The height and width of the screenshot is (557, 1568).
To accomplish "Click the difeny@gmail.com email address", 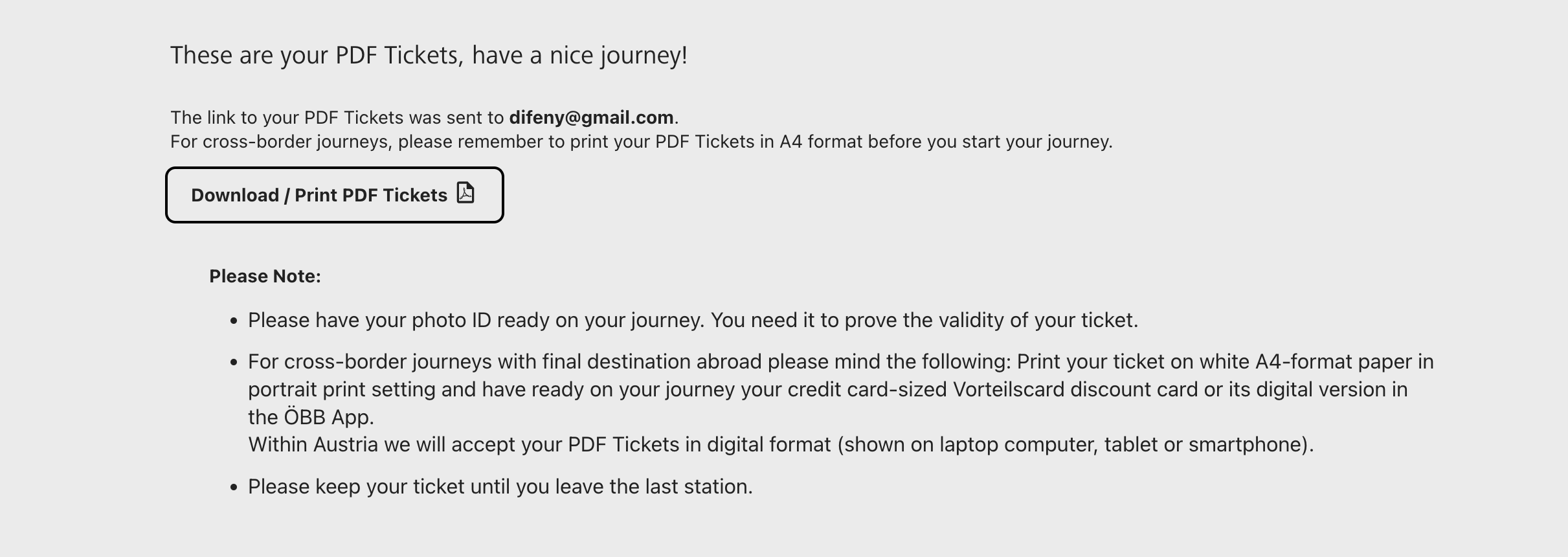I will click(x=591, y=117).
